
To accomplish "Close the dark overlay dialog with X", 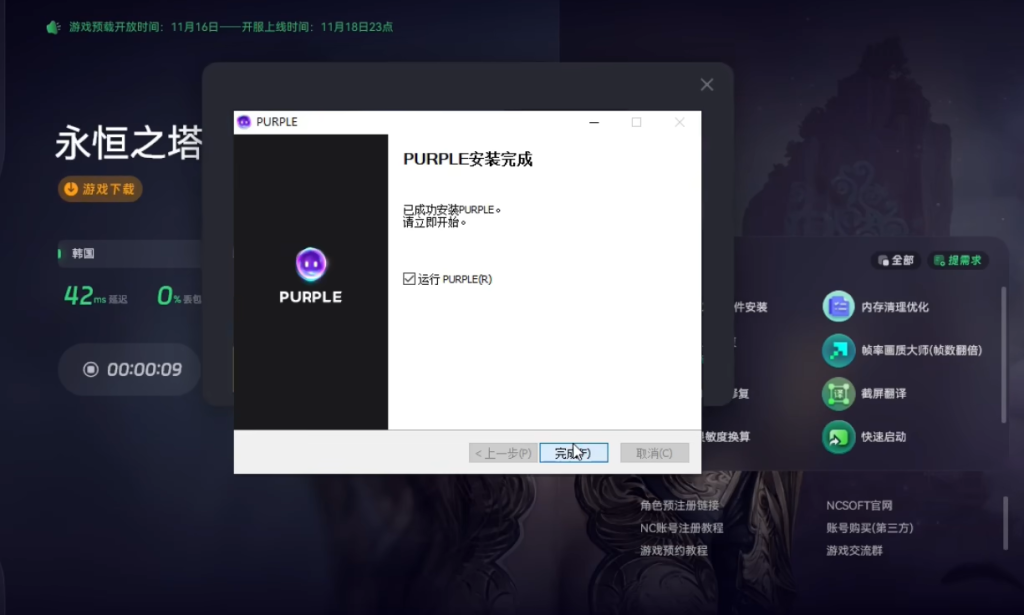I will coord(707,85).
